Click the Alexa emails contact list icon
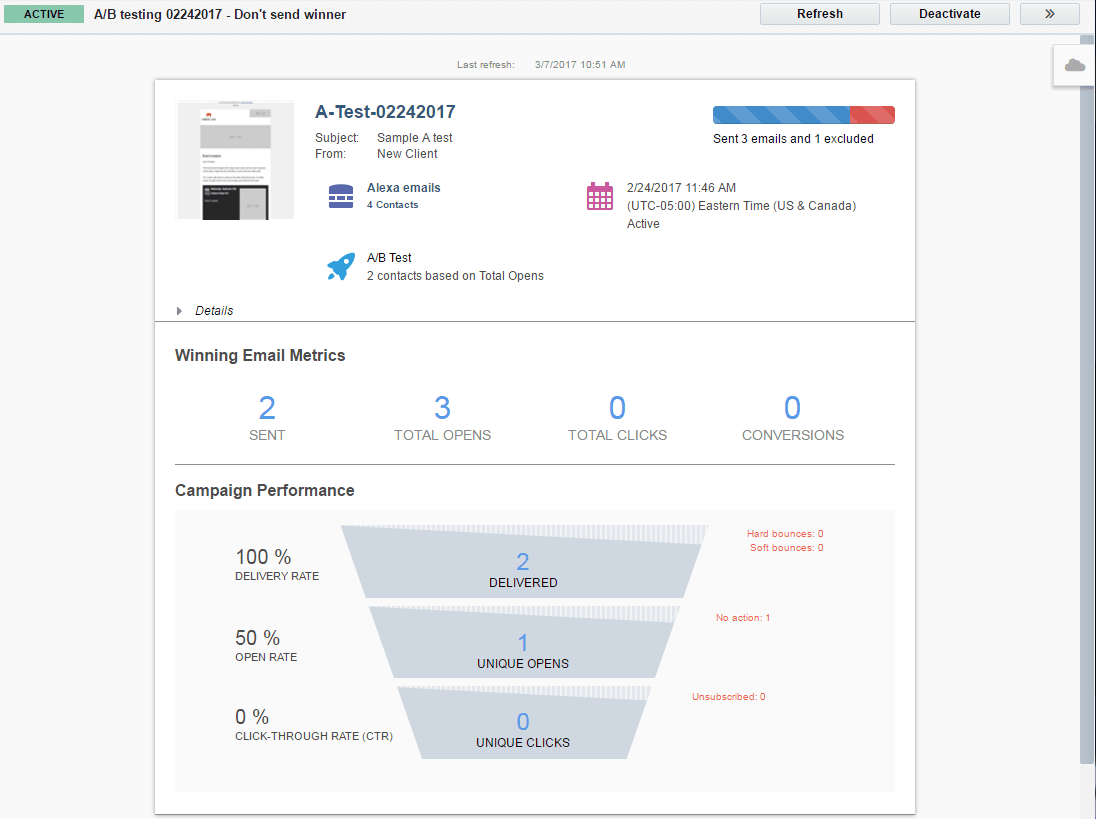 click(x=341, y=196)
